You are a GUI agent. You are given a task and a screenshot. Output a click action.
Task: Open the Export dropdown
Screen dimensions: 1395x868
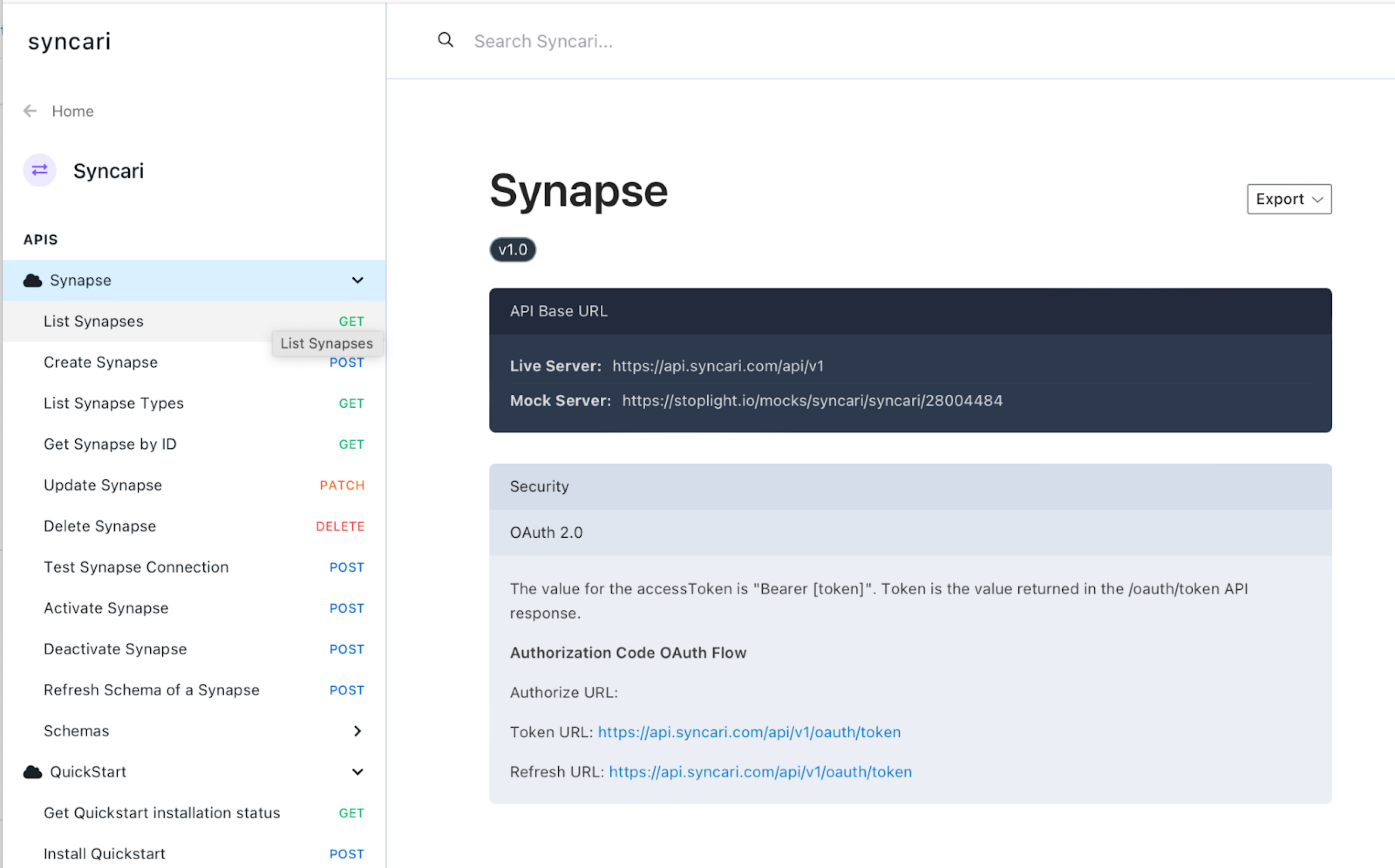1289,199
